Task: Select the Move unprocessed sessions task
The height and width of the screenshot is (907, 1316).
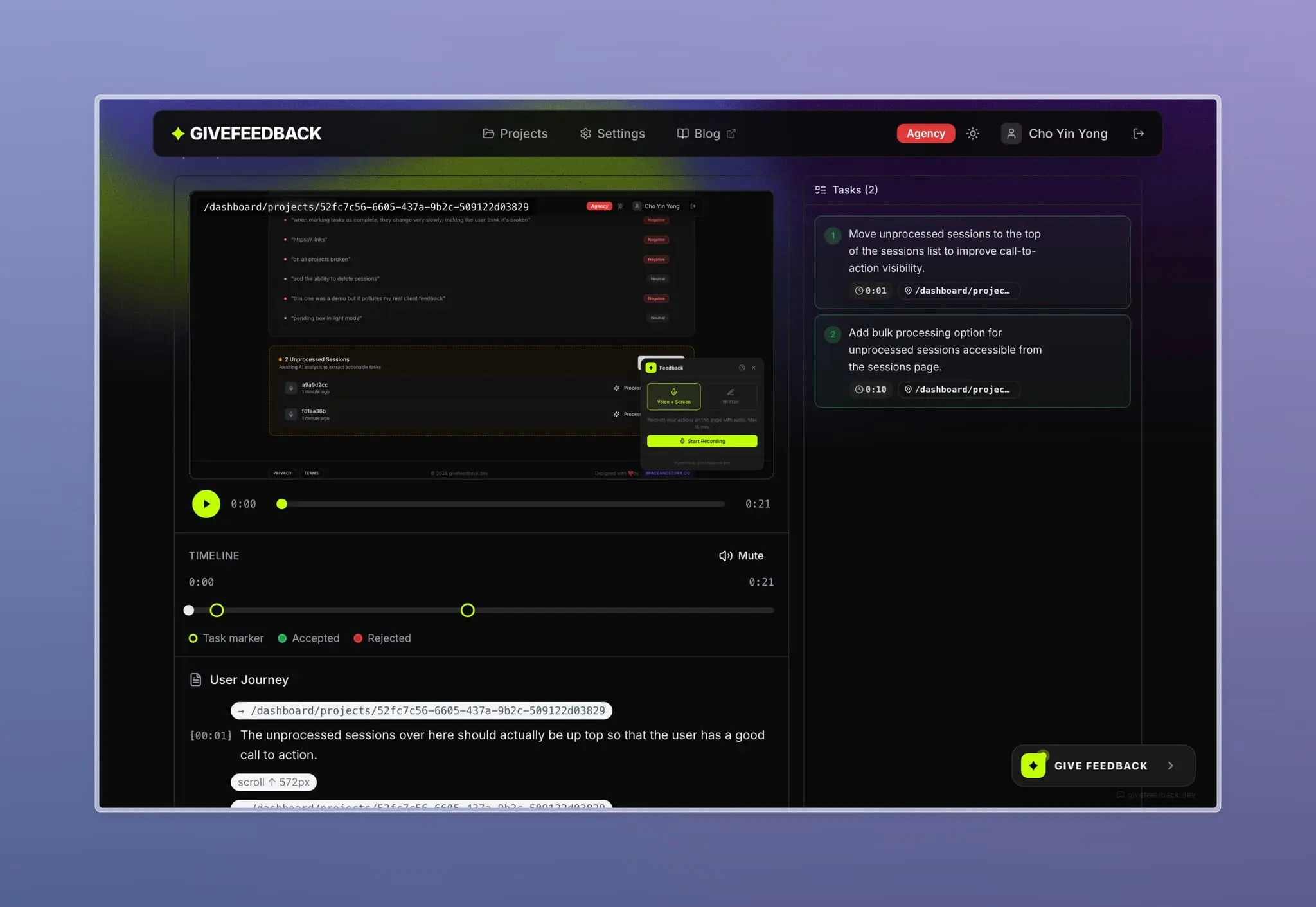Action: 972,262
